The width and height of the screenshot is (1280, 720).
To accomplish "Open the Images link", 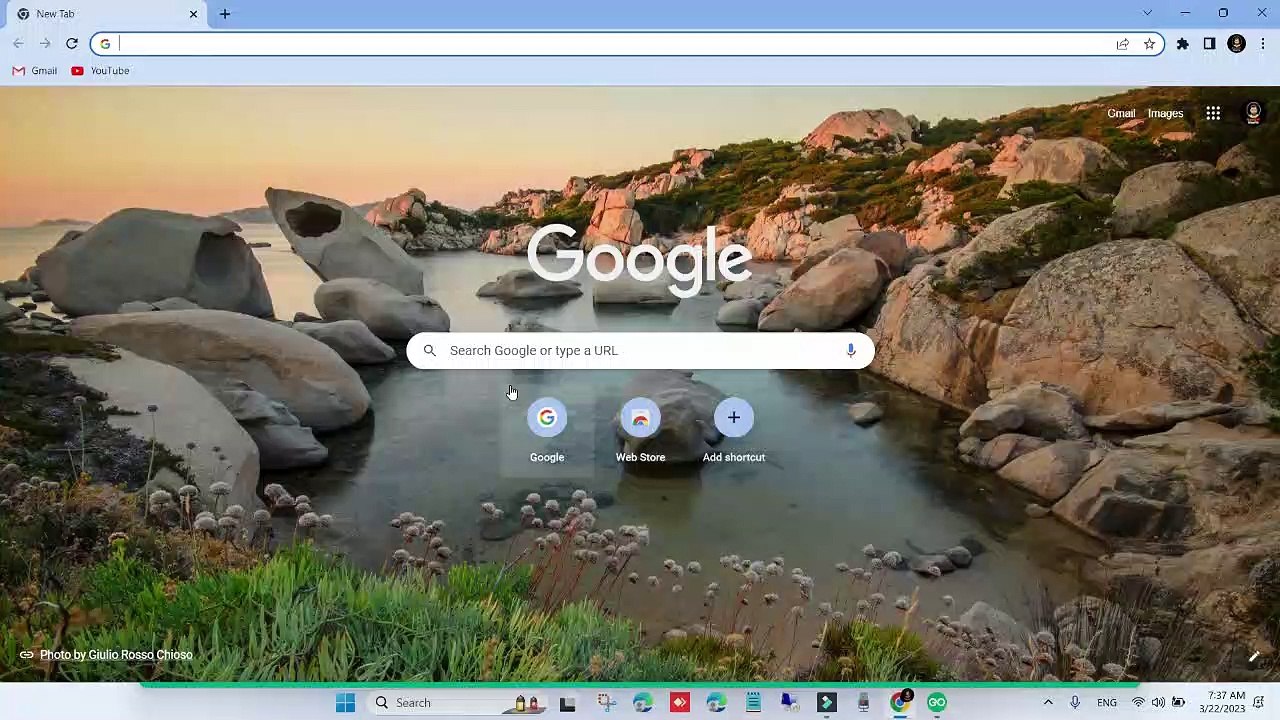I will 1166,114.
